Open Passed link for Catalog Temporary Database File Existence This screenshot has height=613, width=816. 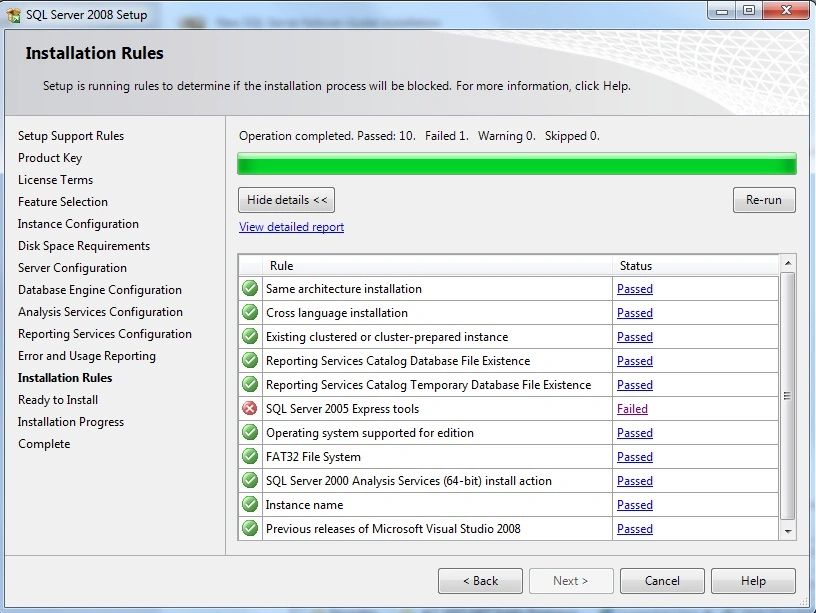(x=634, y=385)
